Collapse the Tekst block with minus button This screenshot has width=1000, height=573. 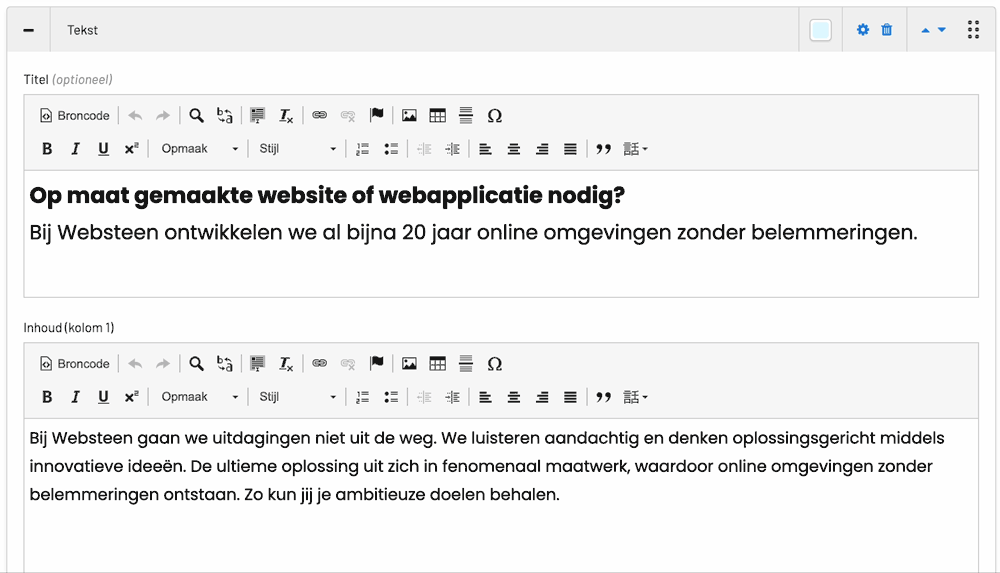click(29, 30)
